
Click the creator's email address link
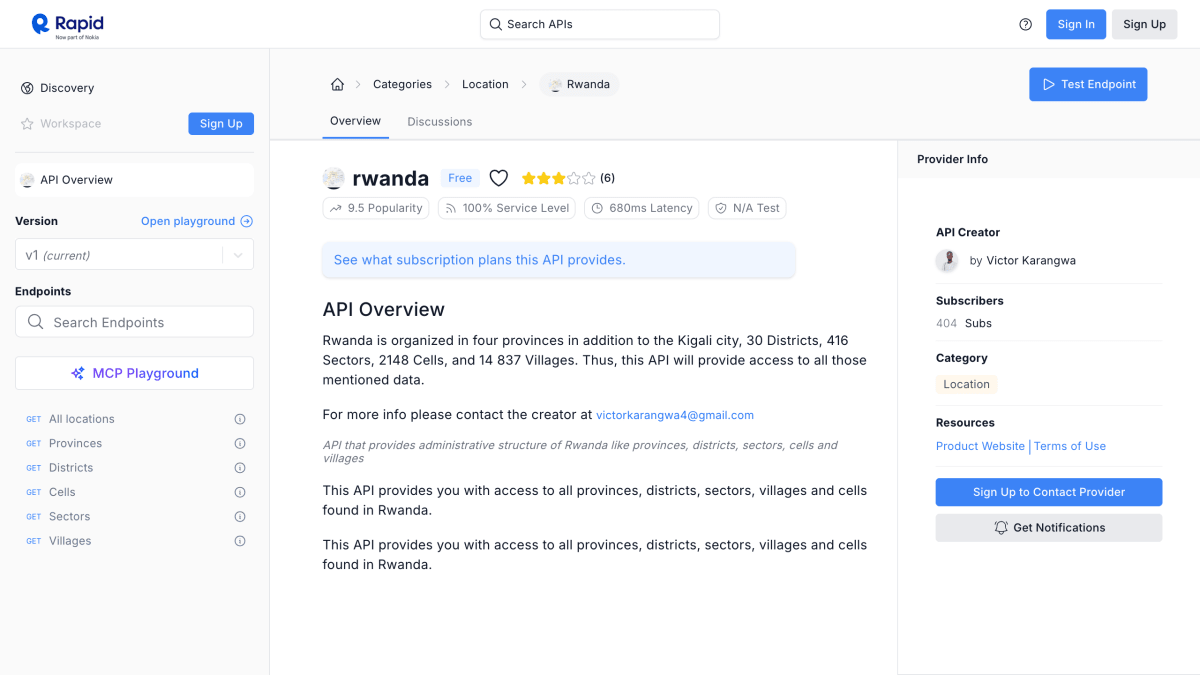[675, 415]
